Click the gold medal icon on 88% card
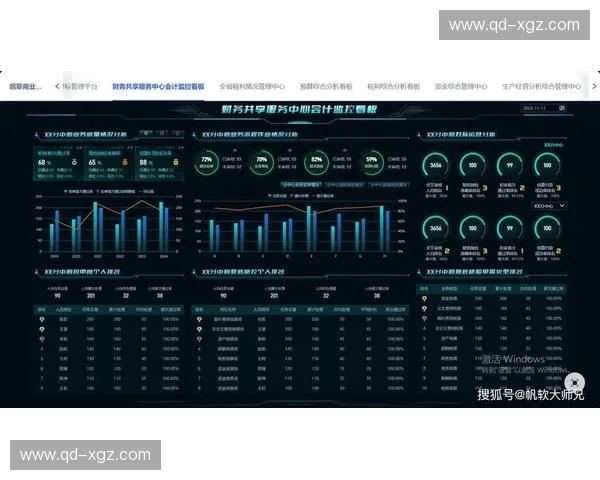600x480 pixels. pyautogui.click(x=176, y=162)
